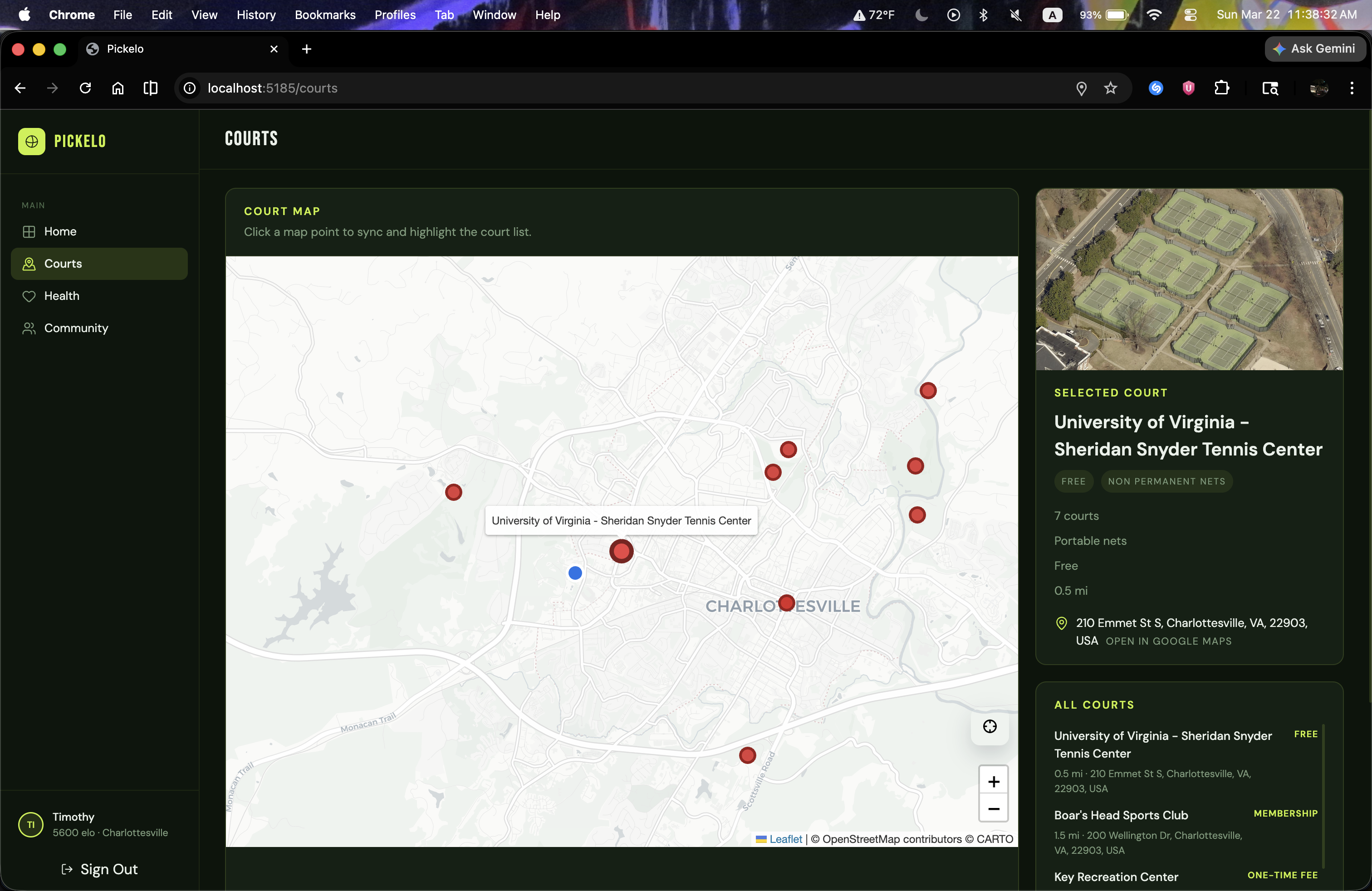Bookmark page with the star icon
This screenshot has height=891, width=1372.
click(x=1110, y=88)
